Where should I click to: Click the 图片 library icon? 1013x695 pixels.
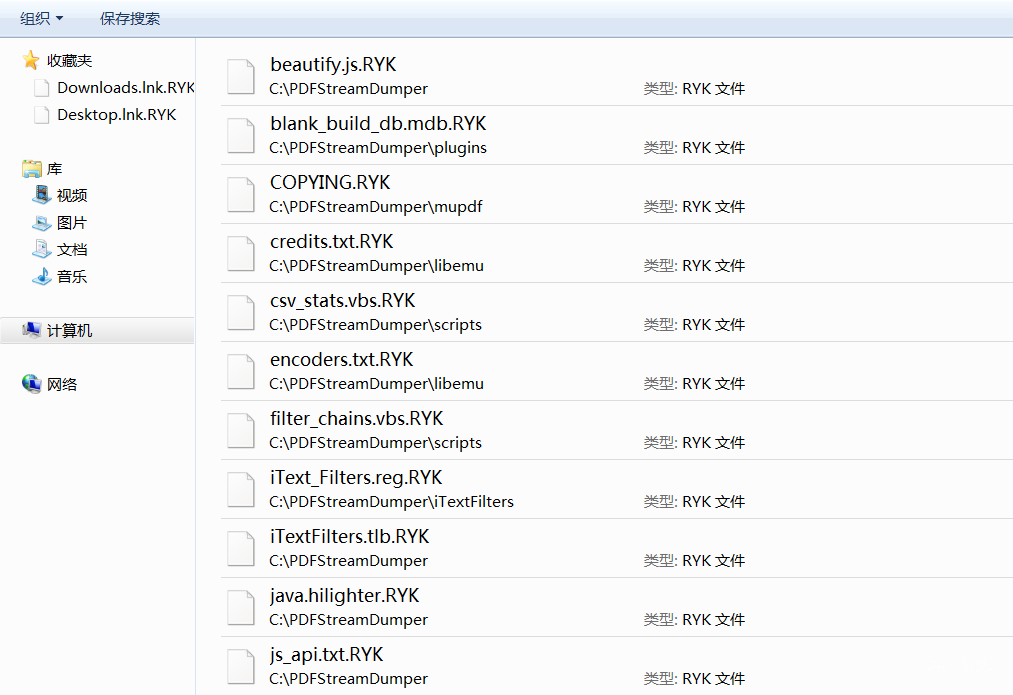click(41, 223)
